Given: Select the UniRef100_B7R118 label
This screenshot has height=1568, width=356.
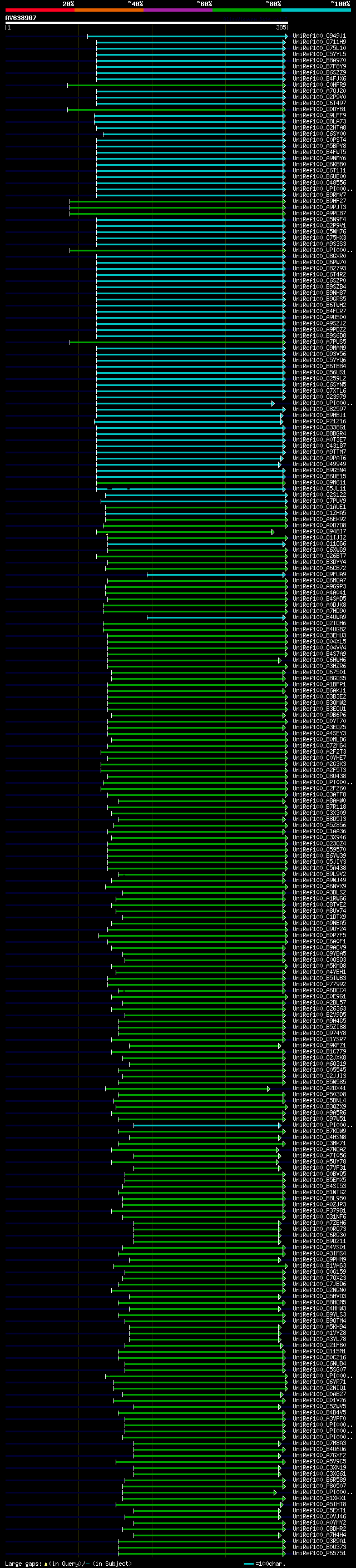Looking at the screenshot, I should coord(319,807).
